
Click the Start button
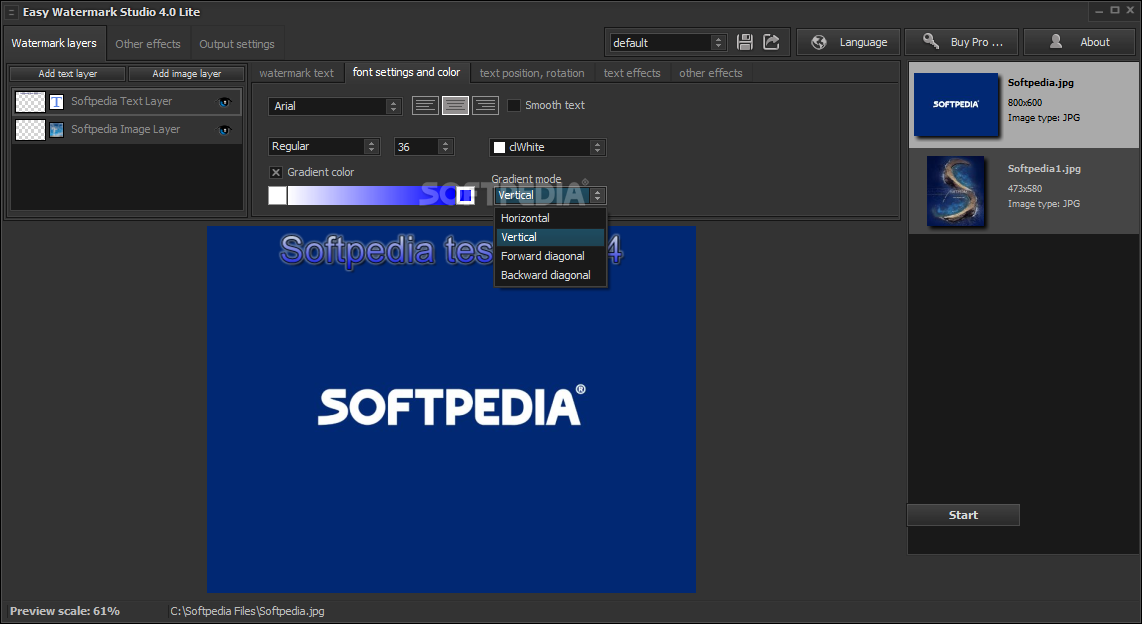click(963, 515)
